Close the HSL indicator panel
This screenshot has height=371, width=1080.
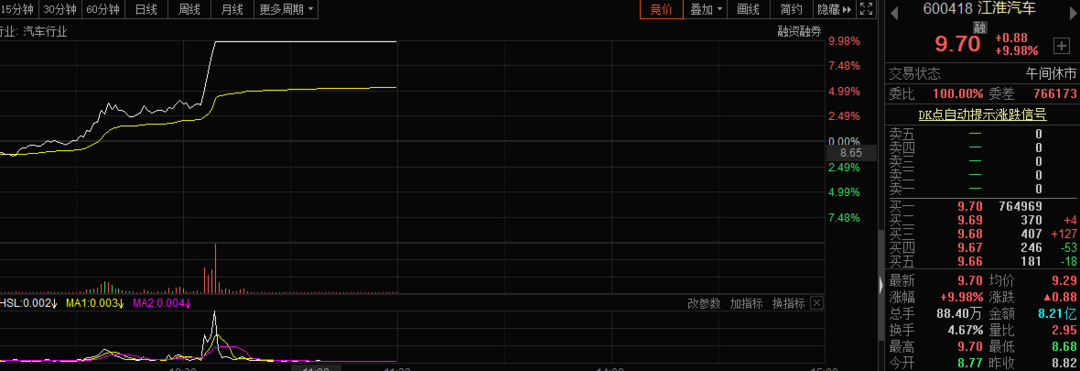coord(816,303)
